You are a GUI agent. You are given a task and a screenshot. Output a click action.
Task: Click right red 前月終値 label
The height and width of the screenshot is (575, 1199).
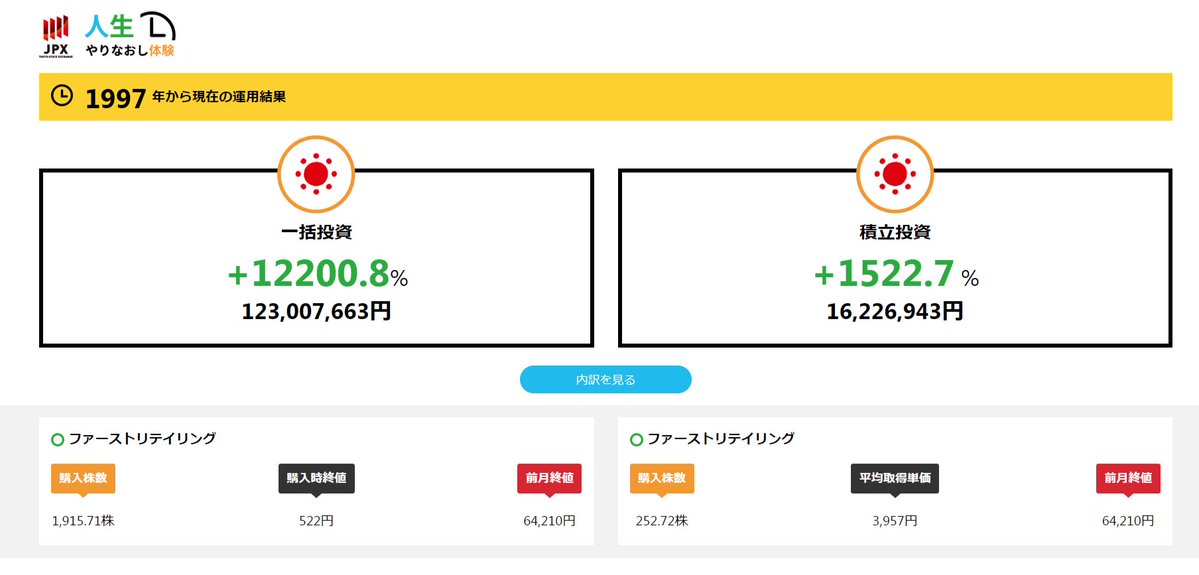pos(1128,478)
